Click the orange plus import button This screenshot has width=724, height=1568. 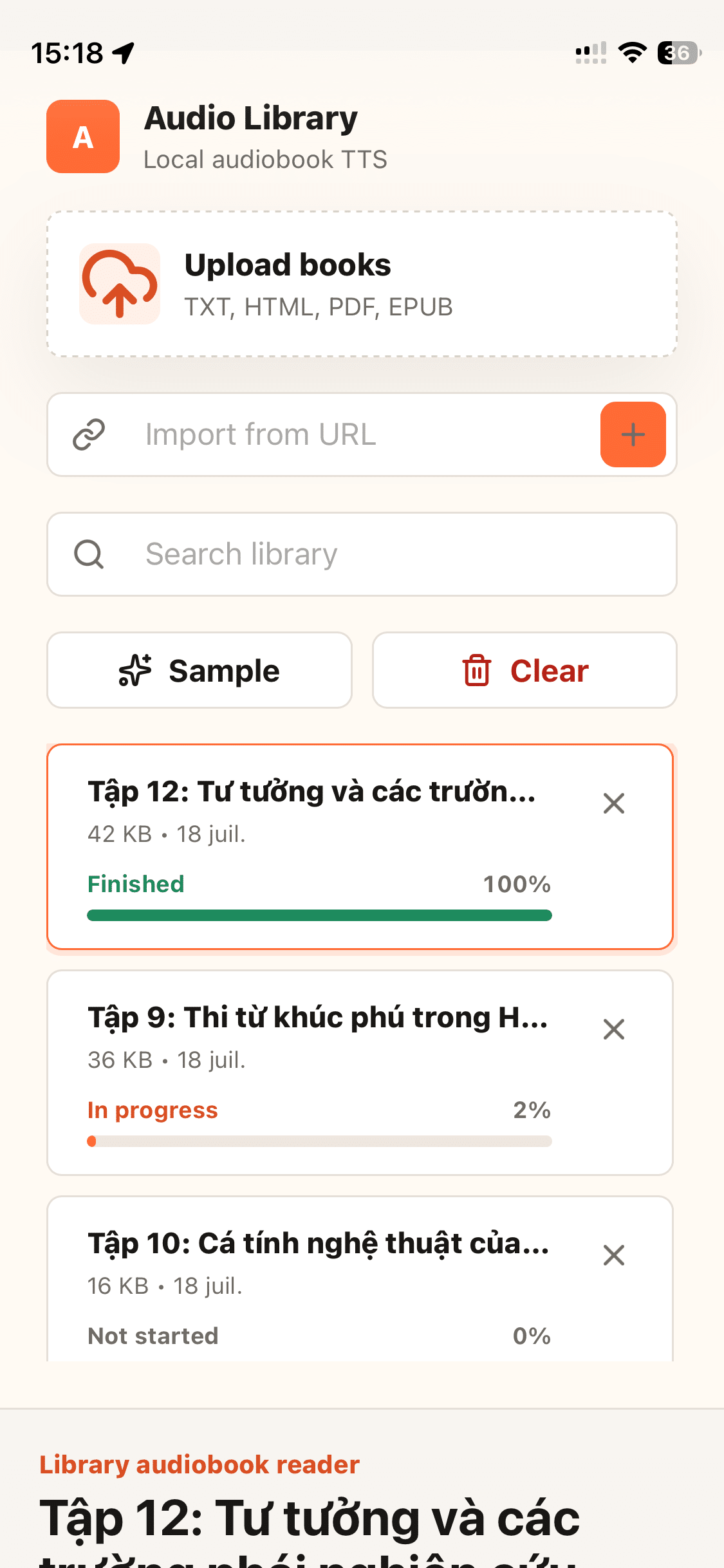(633, 434)
